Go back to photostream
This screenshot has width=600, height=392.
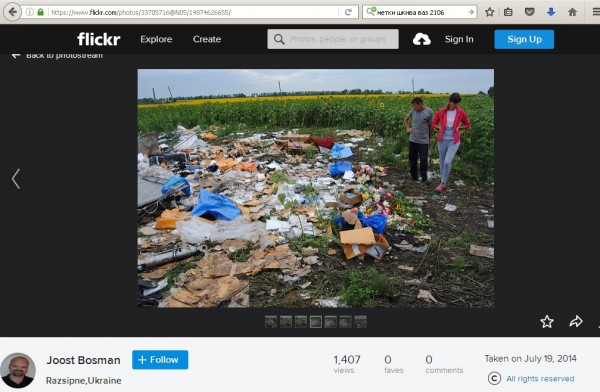[57, 56]
